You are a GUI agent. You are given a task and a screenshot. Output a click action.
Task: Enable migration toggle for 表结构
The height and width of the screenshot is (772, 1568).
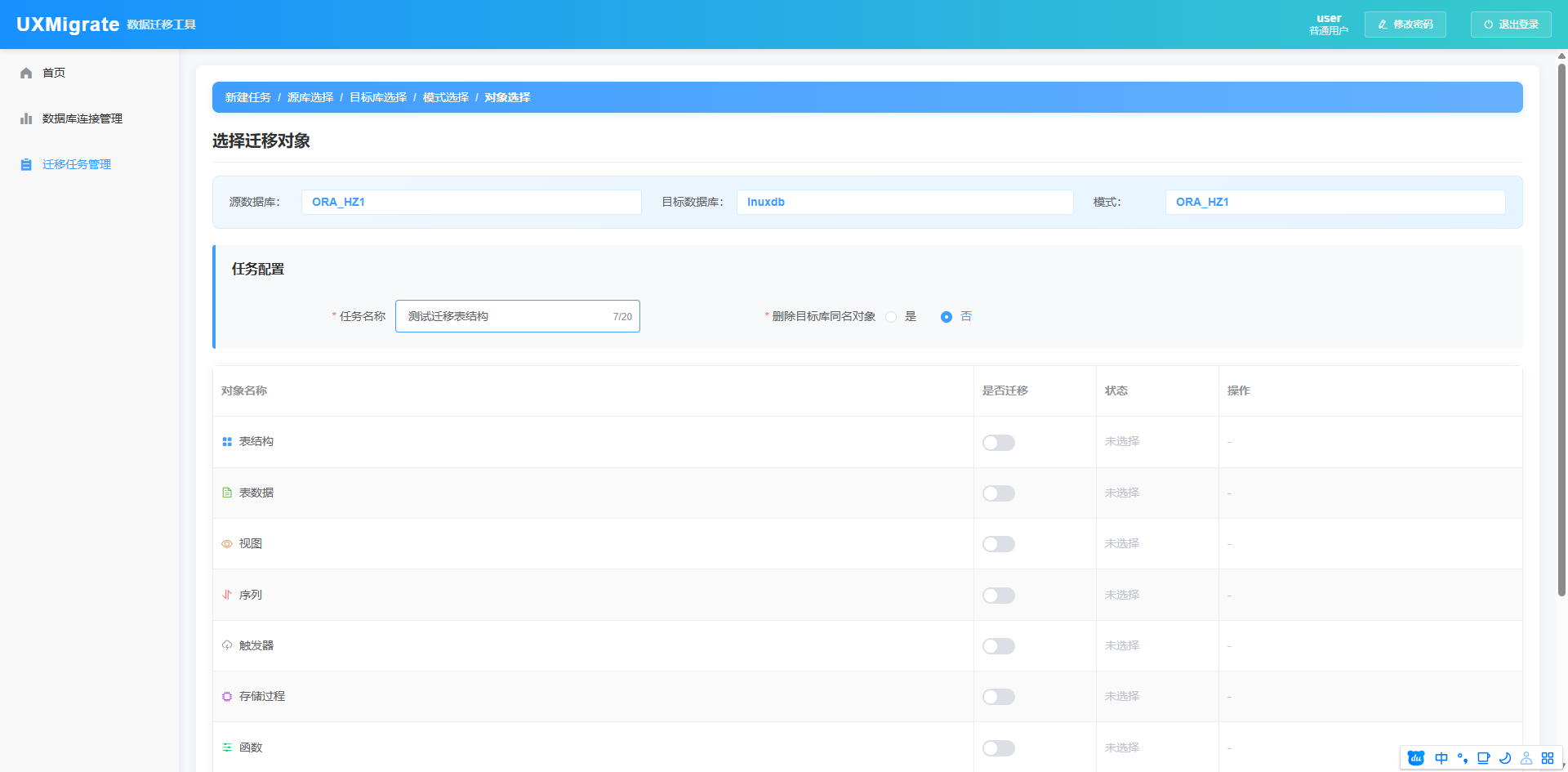pos(998,443)
